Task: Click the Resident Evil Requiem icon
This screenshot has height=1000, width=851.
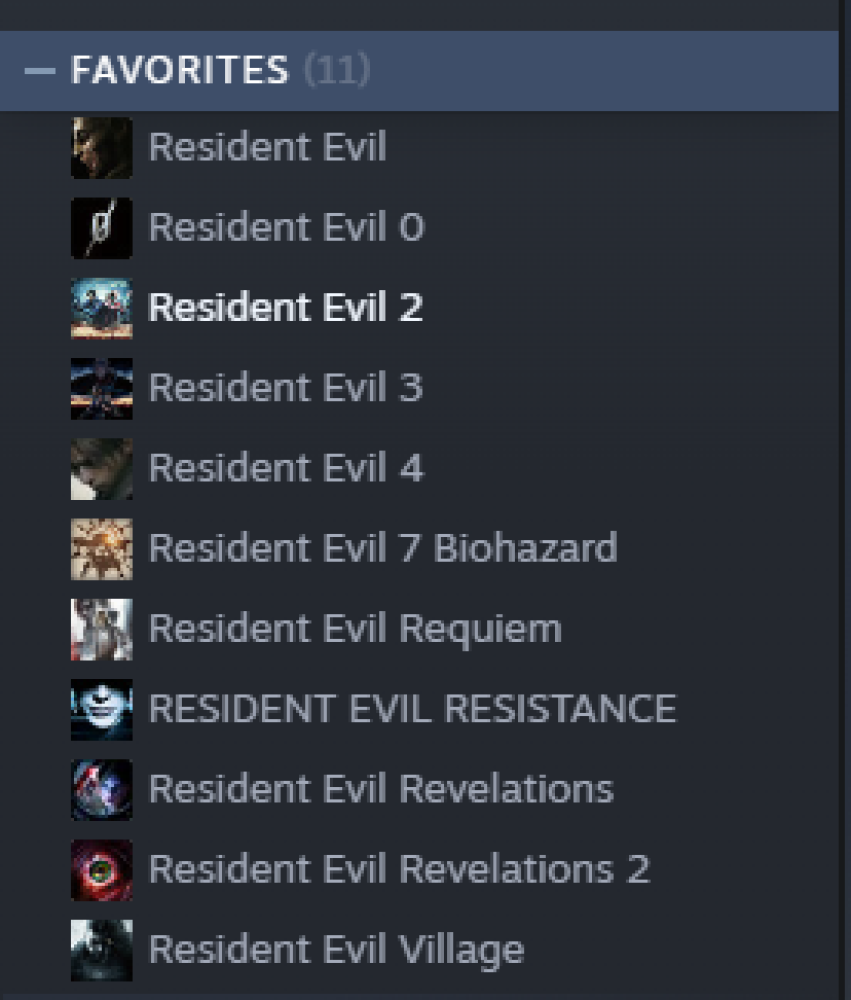Action: tap(102, 629)
